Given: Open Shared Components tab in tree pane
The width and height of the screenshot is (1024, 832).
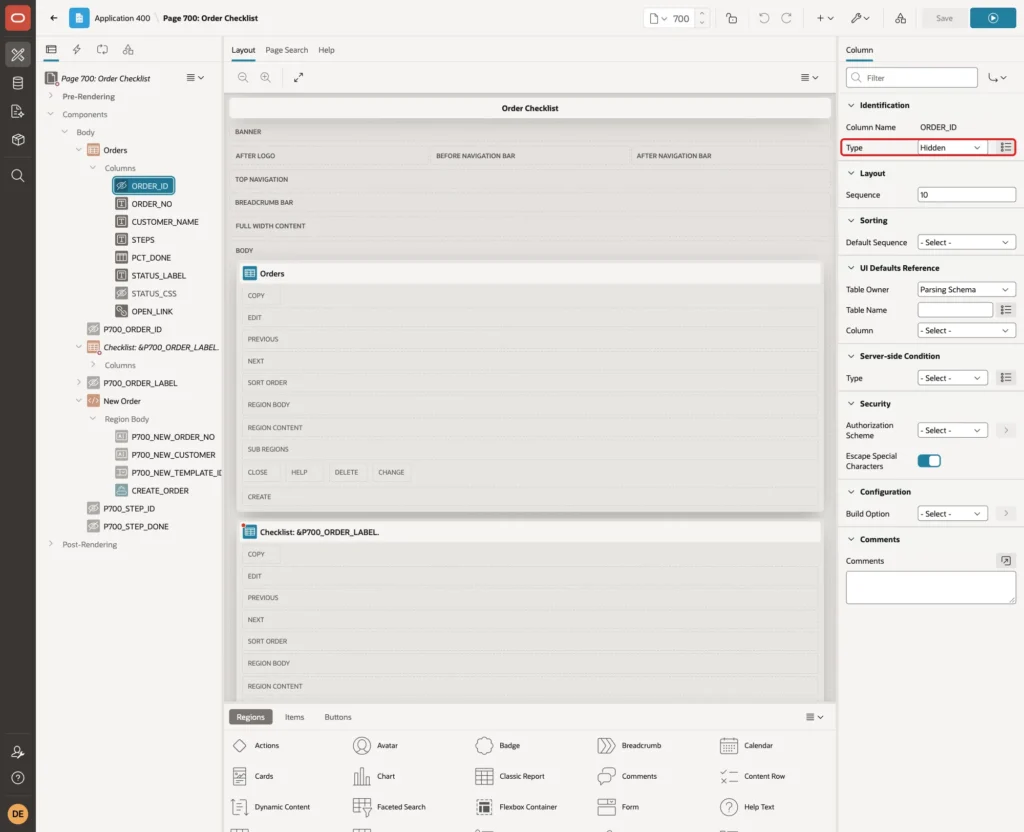Looking at the screenshot, I should (128, 50).
